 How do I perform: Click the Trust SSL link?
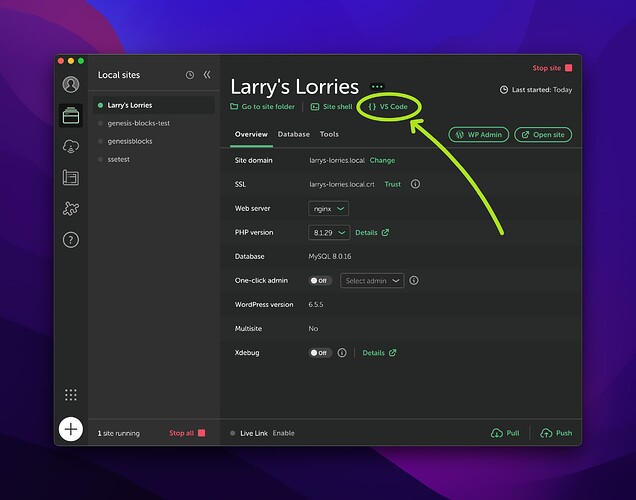393,184
